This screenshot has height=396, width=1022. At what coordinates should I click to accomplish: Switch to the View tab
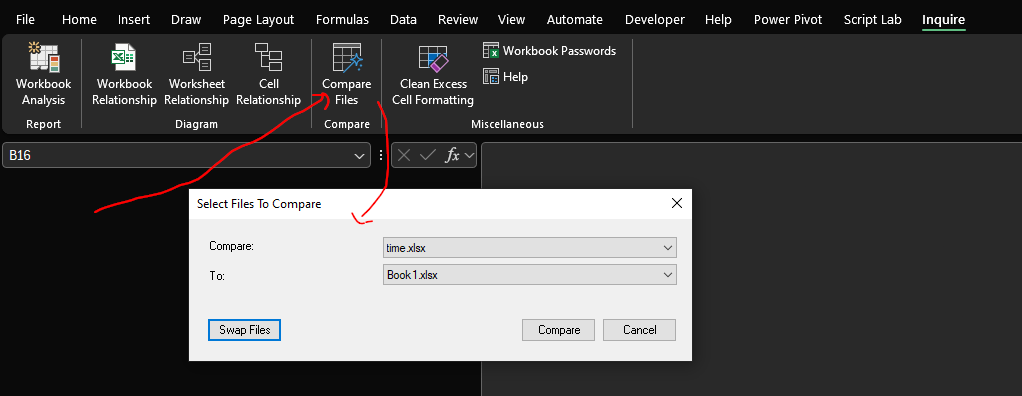click(512, 20)
